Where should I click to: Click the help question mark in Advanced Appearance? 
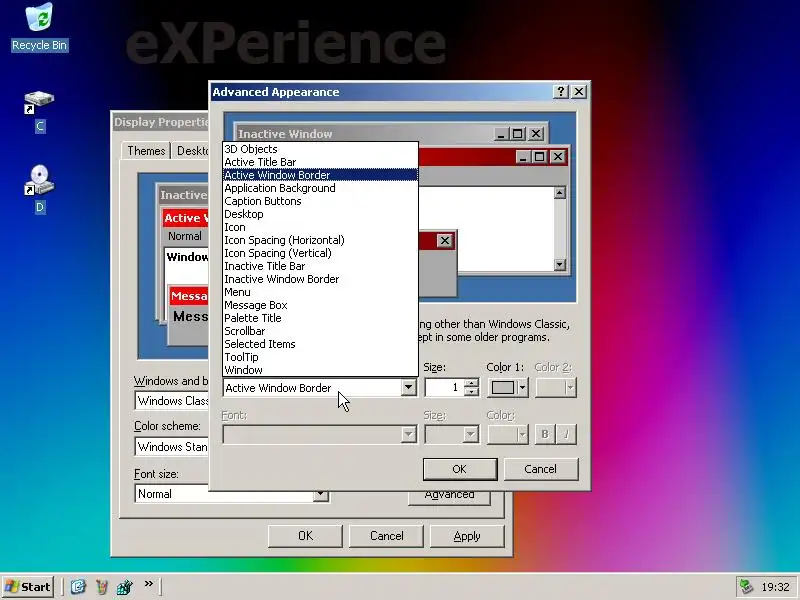[561, 92]
